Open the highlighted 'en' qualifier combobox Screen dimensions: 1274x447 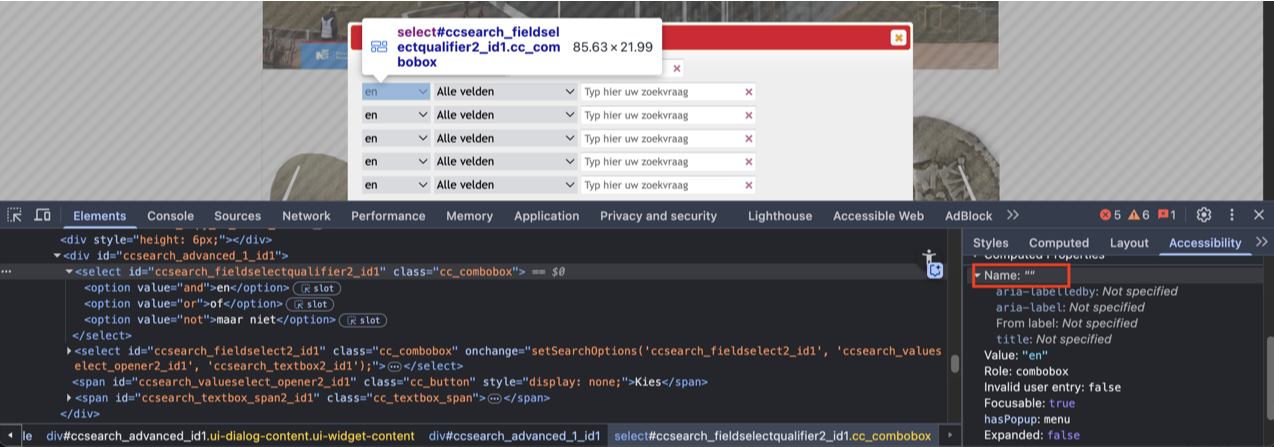[395, 92]
